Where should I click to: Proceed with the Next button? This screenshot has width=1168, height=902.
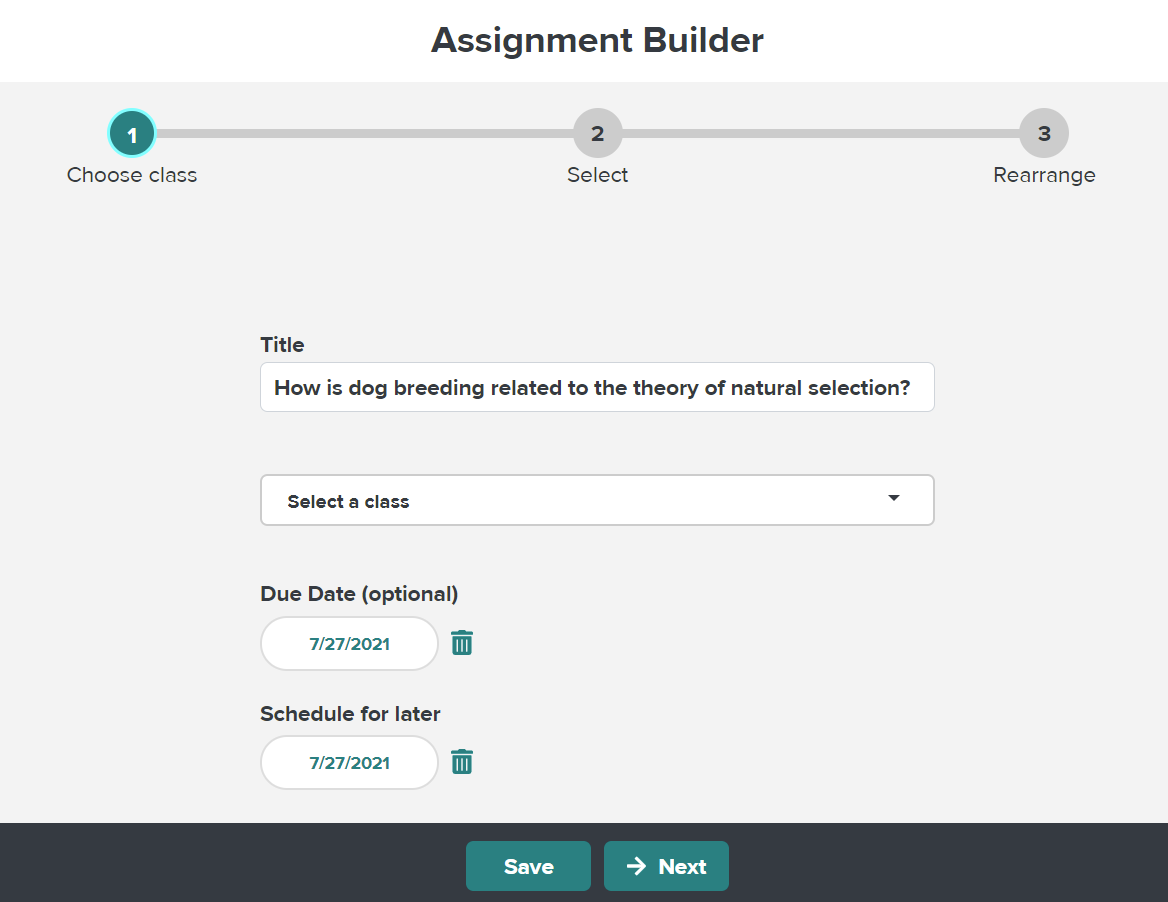tap(666, 866)
